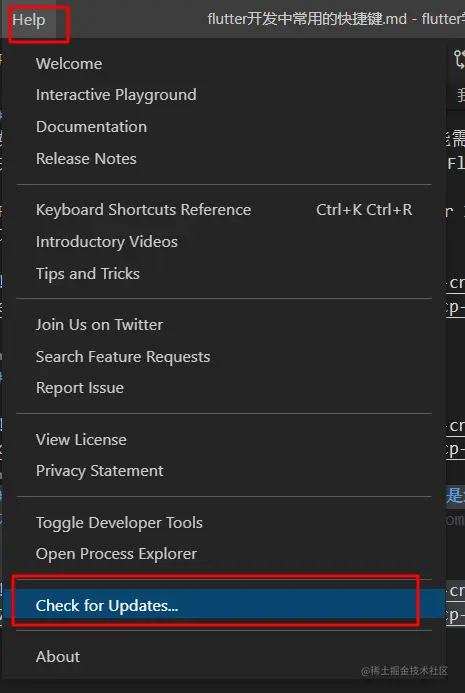The image size is (465, 693).
Task: Click the Ctrl+K Ctrl+R shortcut label
Action: (364, 209)
